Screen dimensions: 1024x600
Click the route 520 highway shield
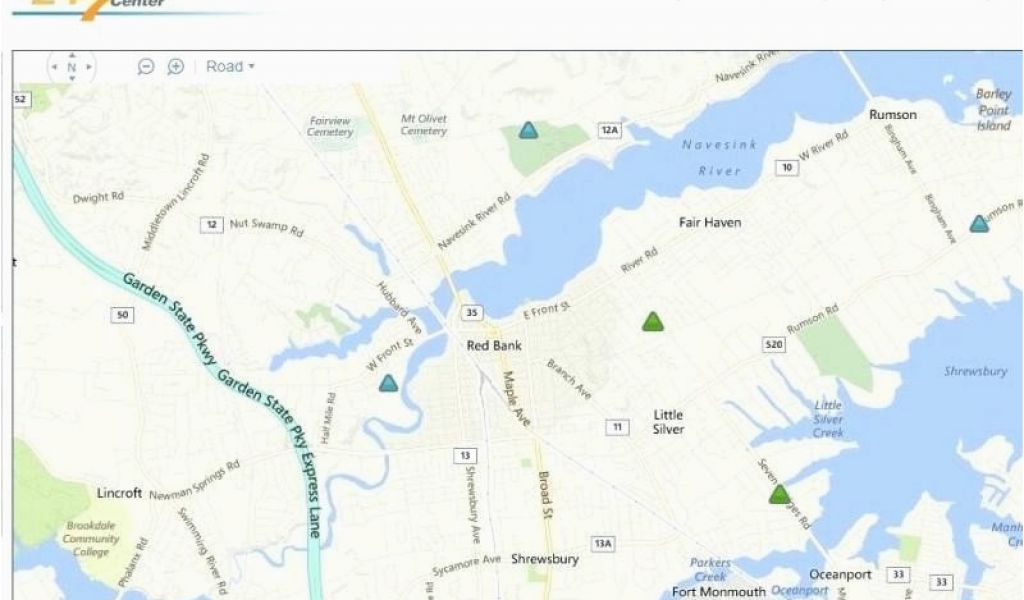tap(773, 344)
